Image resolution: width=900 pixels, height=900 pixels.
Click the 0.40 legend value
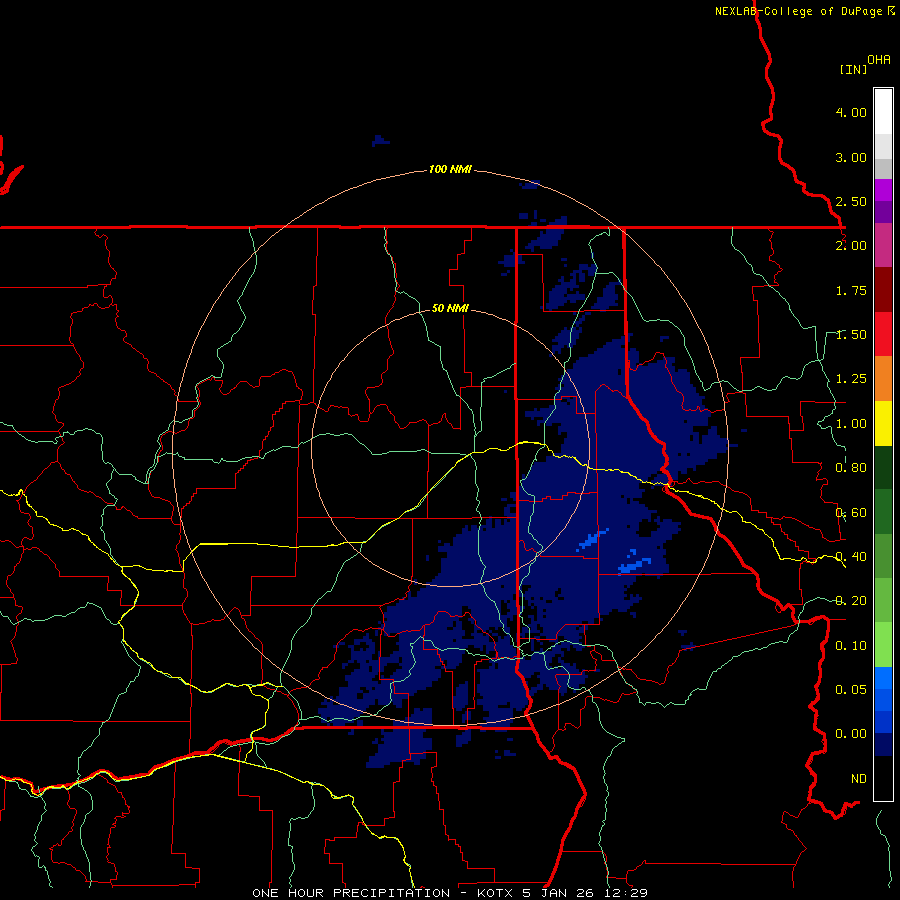point(851,557)
